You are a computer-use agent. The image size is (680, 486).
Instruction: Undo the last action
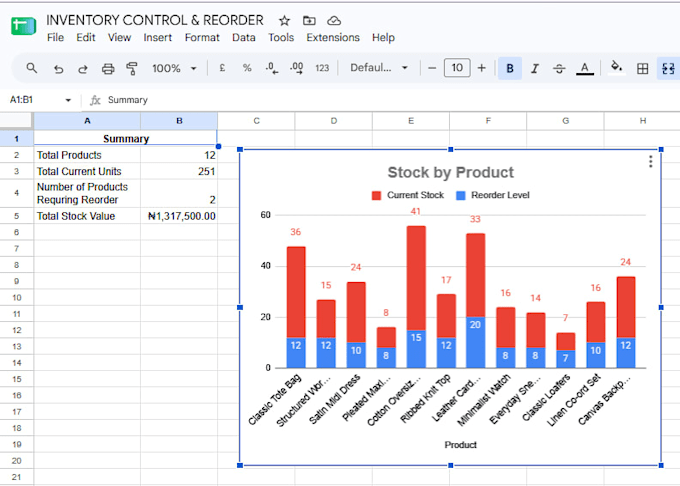tap(59, 68)
